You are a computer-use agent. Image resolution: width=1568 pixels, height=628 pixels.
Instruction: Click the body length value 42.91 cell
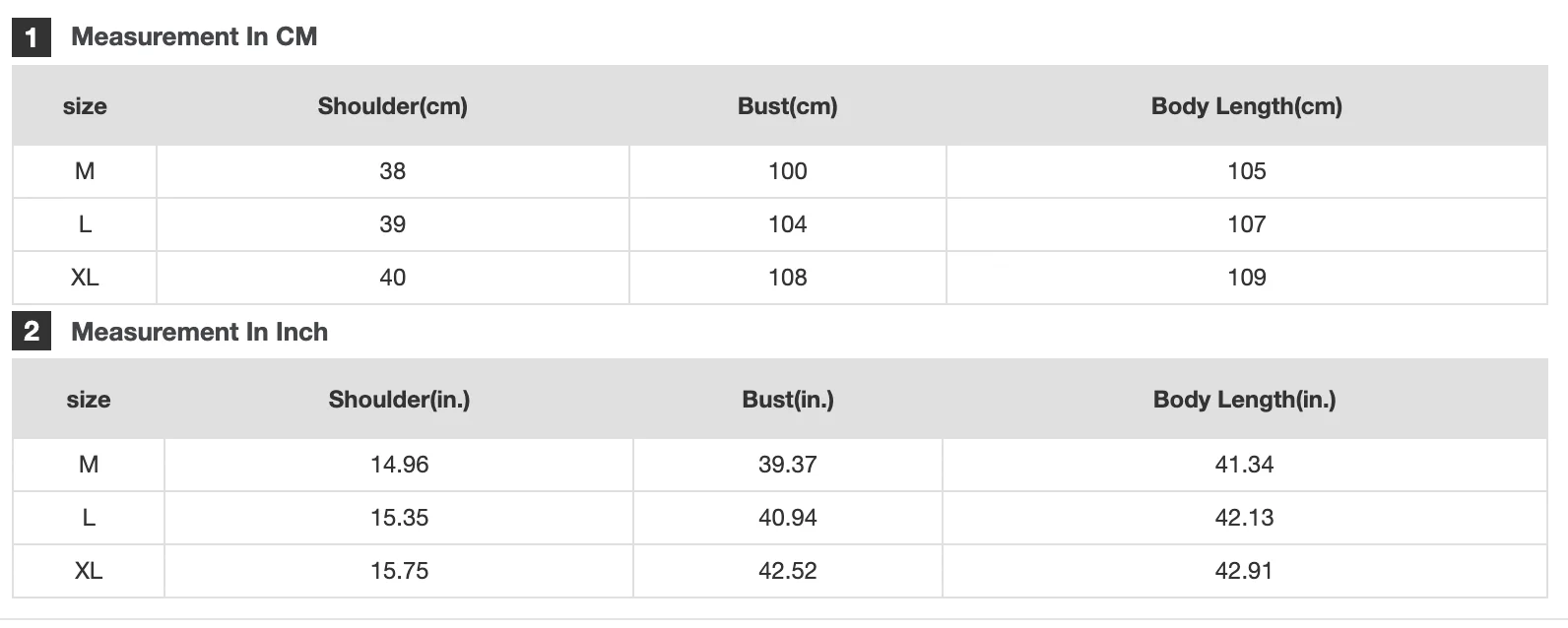click(x=1244, y=571)
